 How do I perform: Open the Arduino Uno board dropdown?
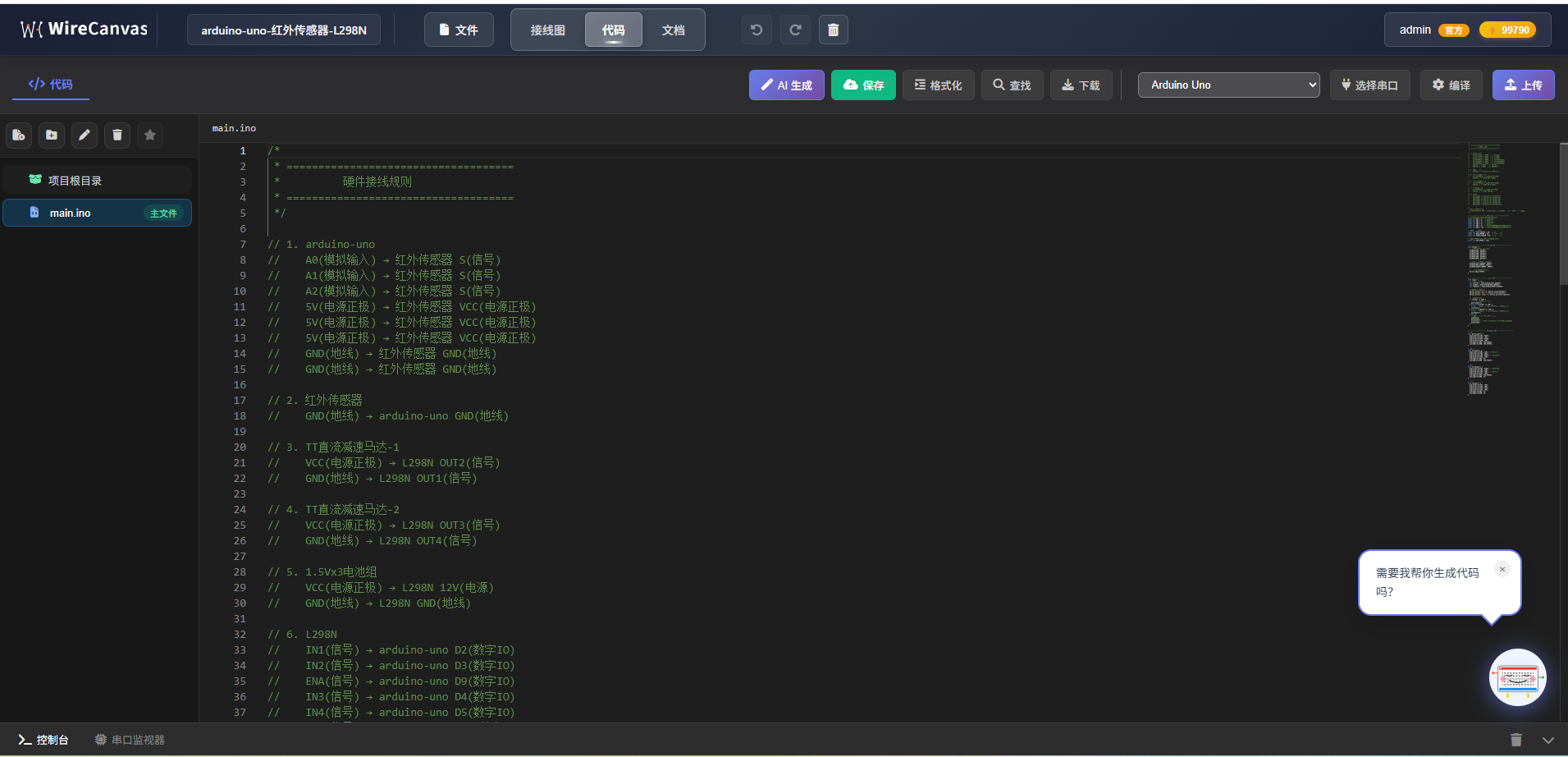[x=1228, y=85]
